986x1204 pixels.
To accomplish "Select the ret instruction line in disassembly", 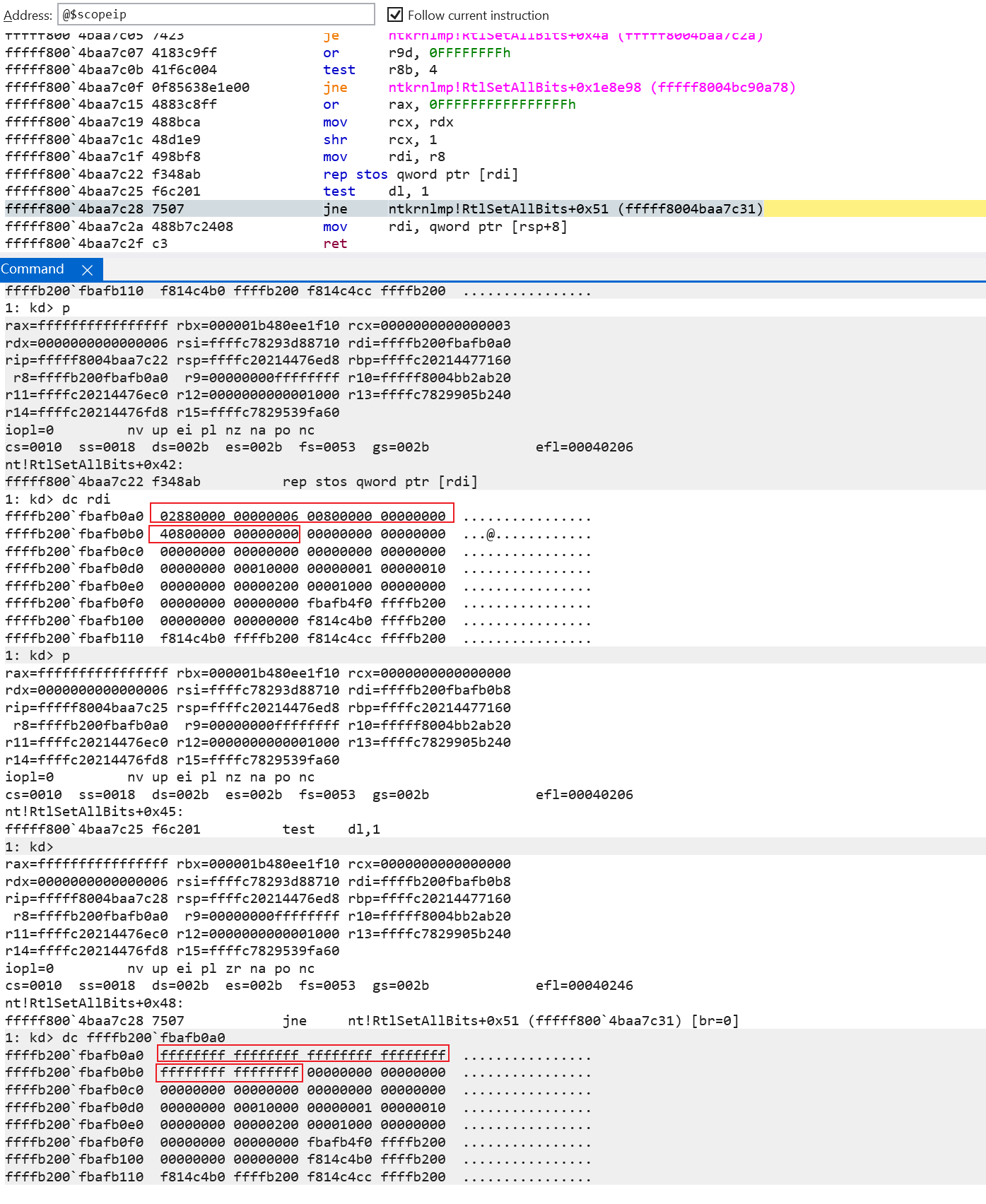I will (335, 244).
